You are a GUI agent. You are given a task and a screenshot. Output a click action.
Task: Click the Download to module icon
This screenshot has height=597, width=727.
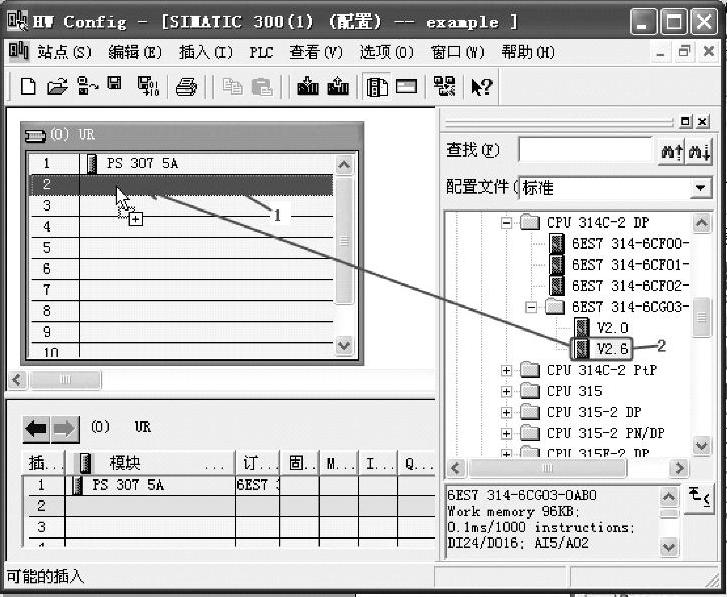[x=307, y=86]
